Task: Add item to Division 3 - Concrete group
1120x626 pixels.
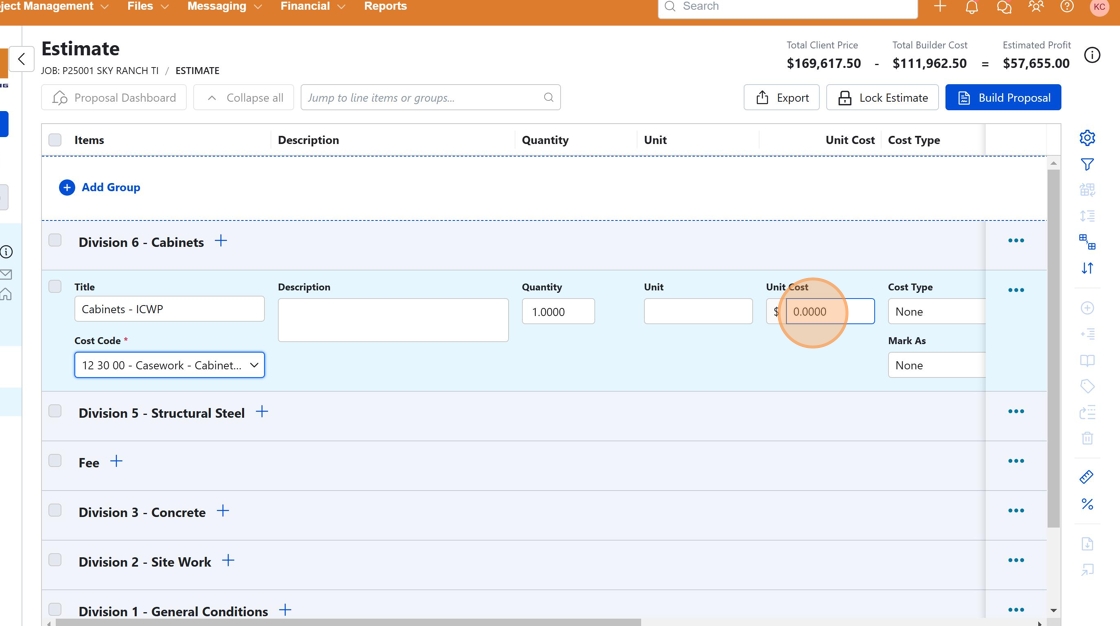Action: pyautogui.click(x=223, y=511)
